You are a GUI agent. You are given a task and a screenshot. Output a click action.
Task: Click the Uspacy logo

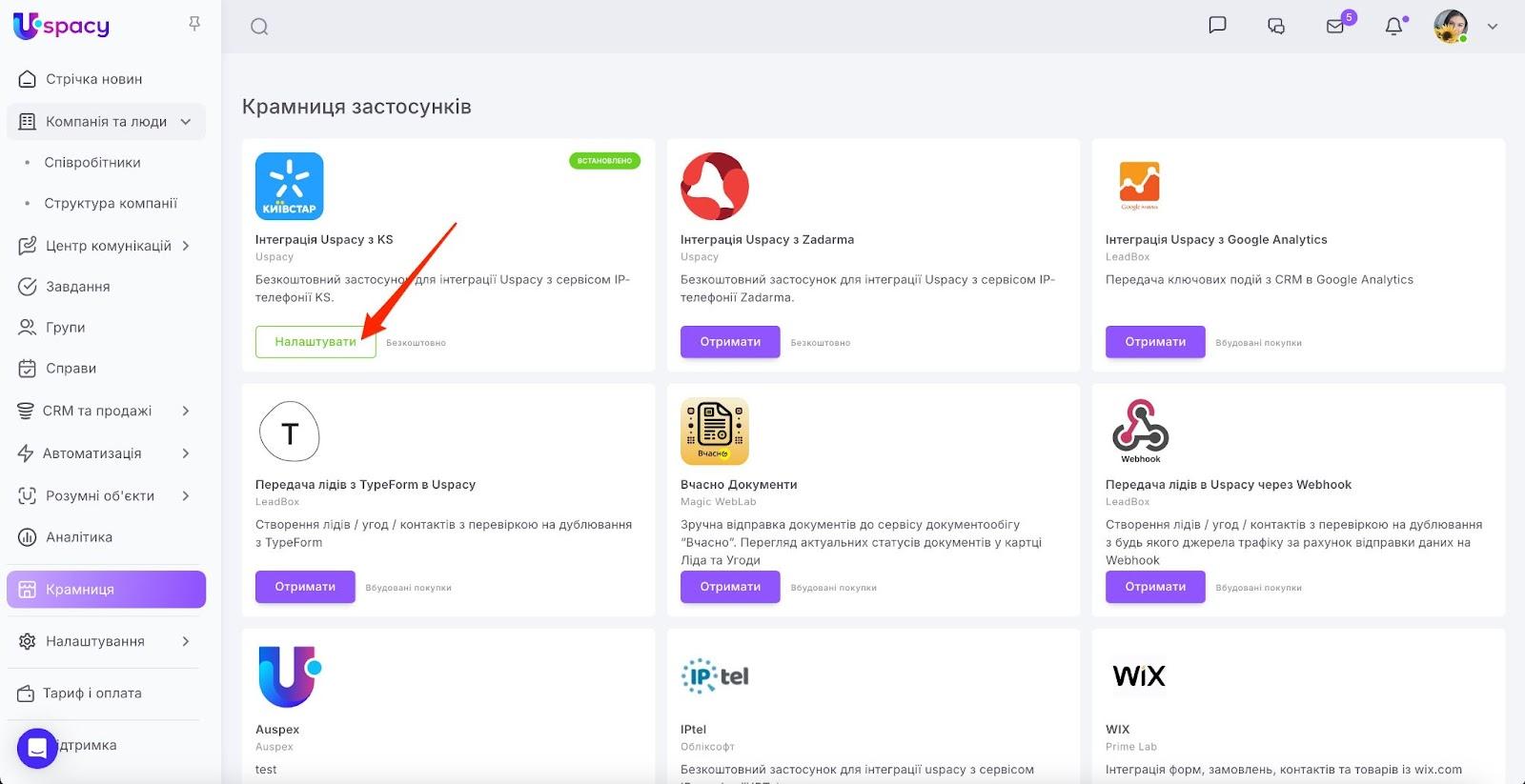62,26
